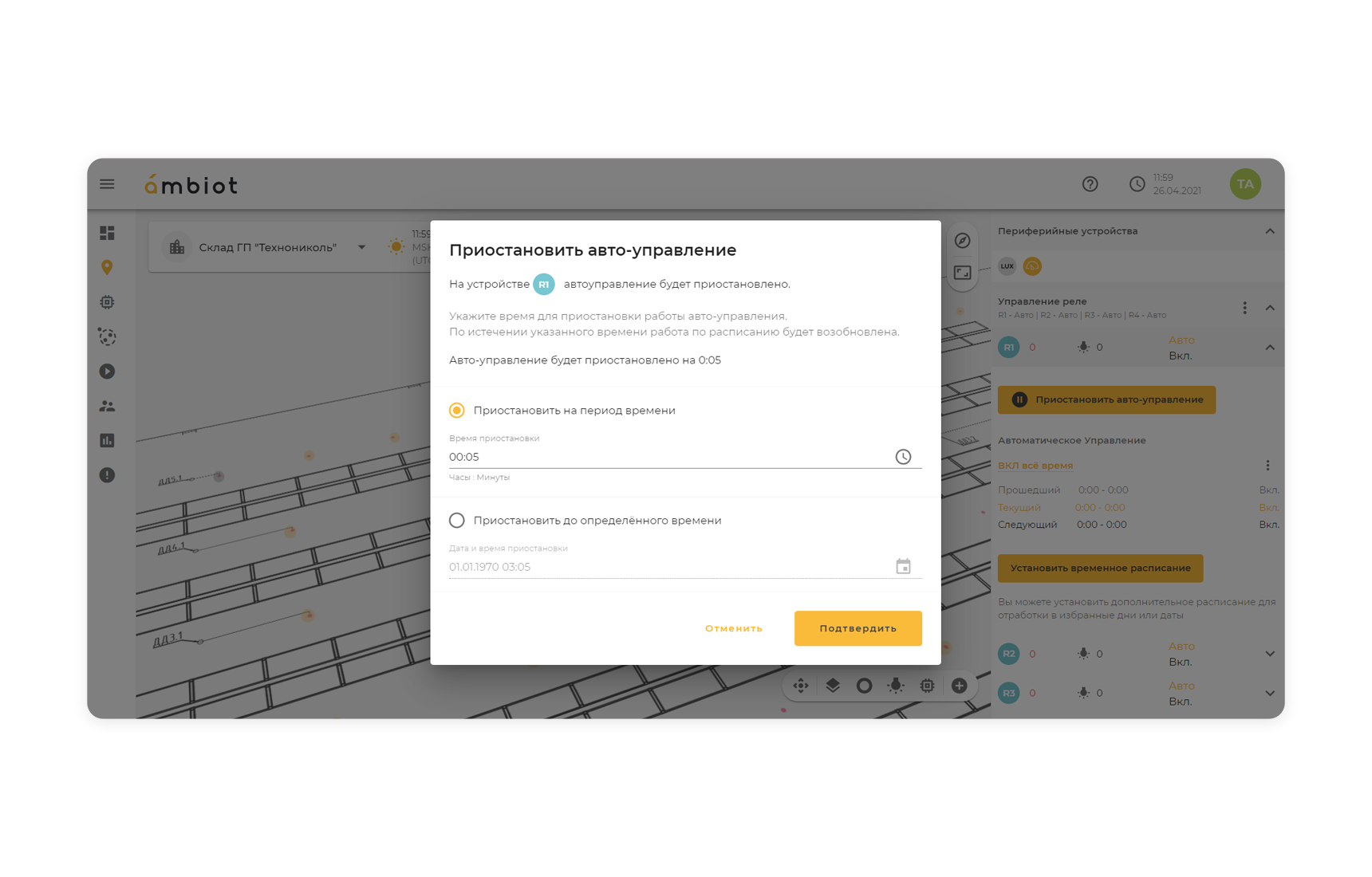Open the Склад ГП Технониколь dropdown
Image resolution: width=1372 pixels, height=877 pixels.
click(x=362, y=247)
